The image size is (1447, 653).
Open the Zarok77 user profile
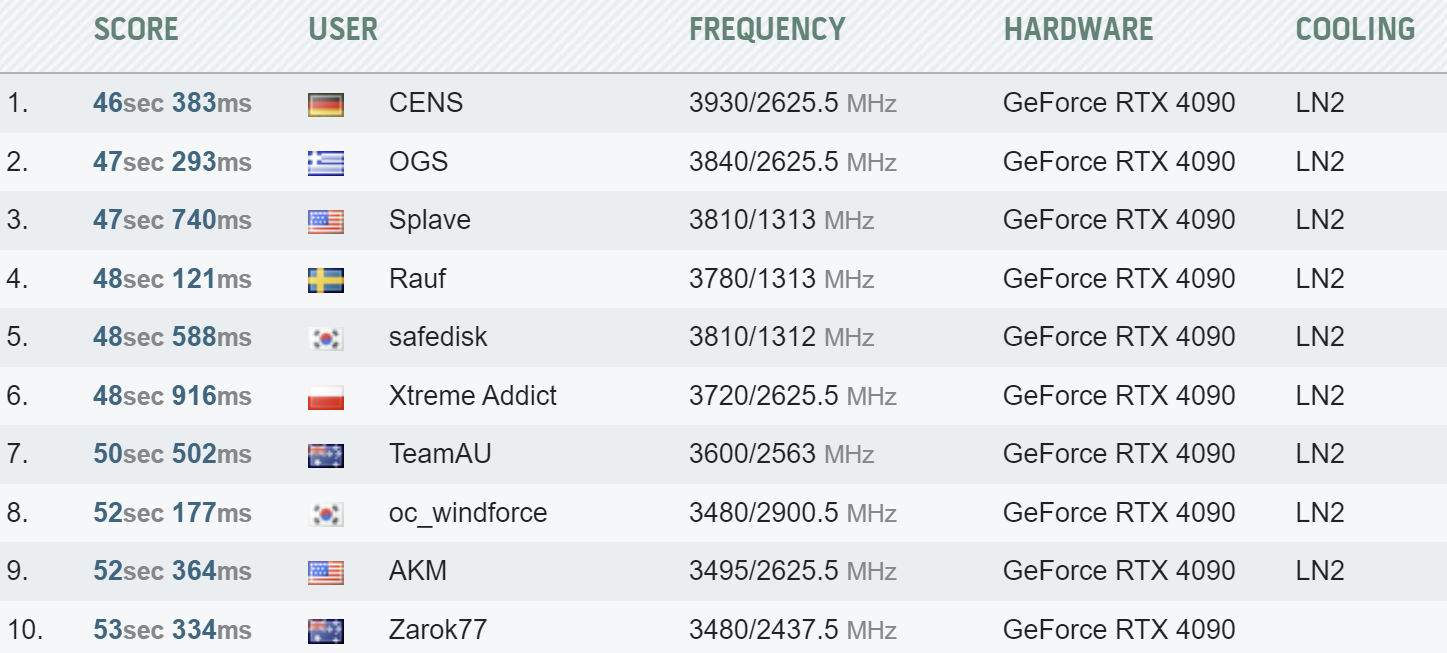(x=438, y=630)
